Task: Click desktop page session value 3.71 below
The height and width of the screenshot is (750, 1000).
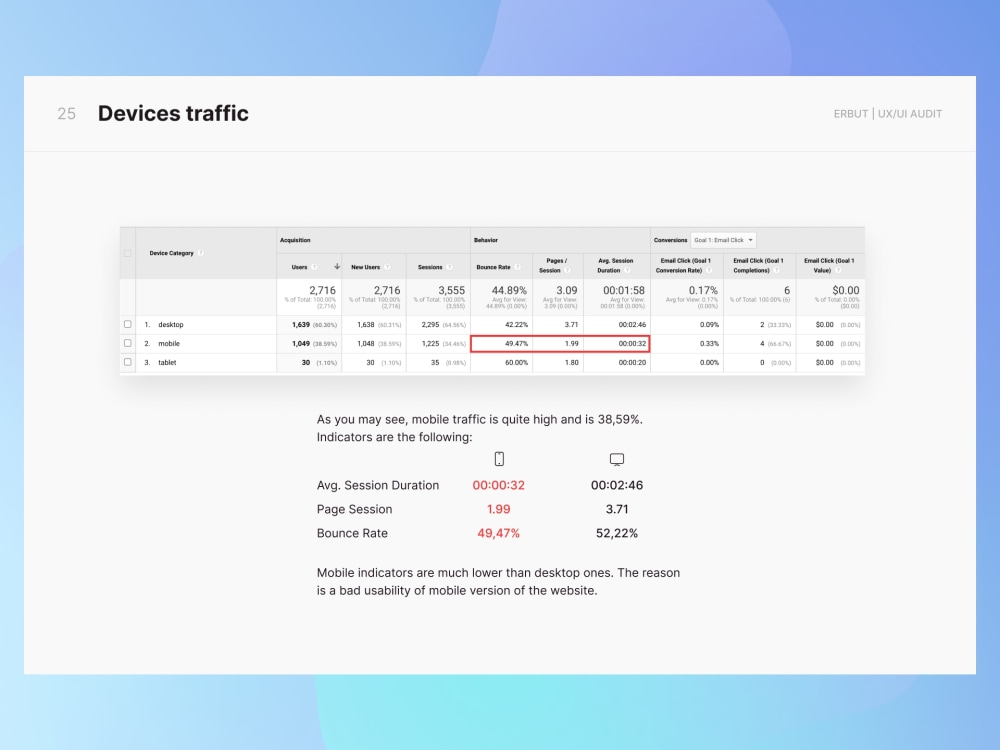Action: 617,510
